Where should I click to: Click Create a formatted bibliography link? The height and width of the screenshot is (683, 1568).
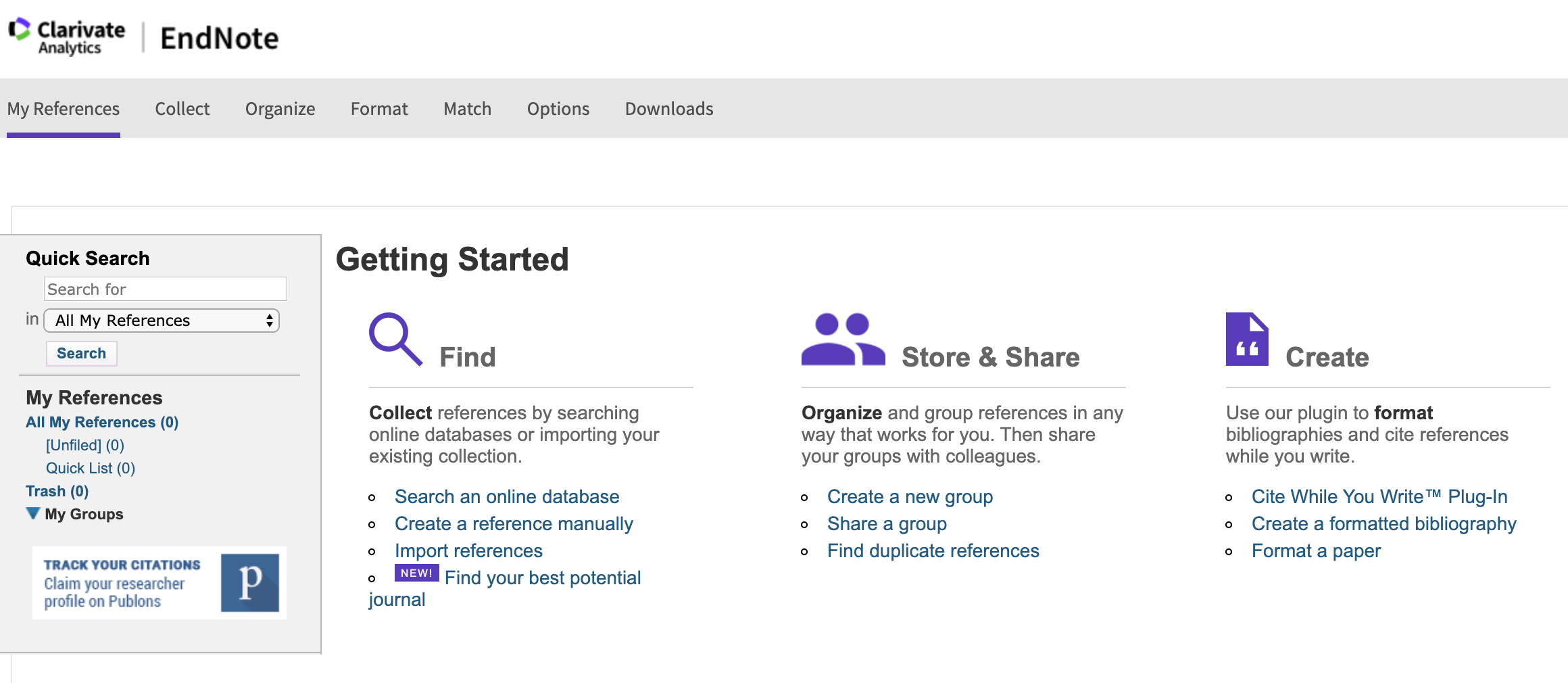(1384, 523)
